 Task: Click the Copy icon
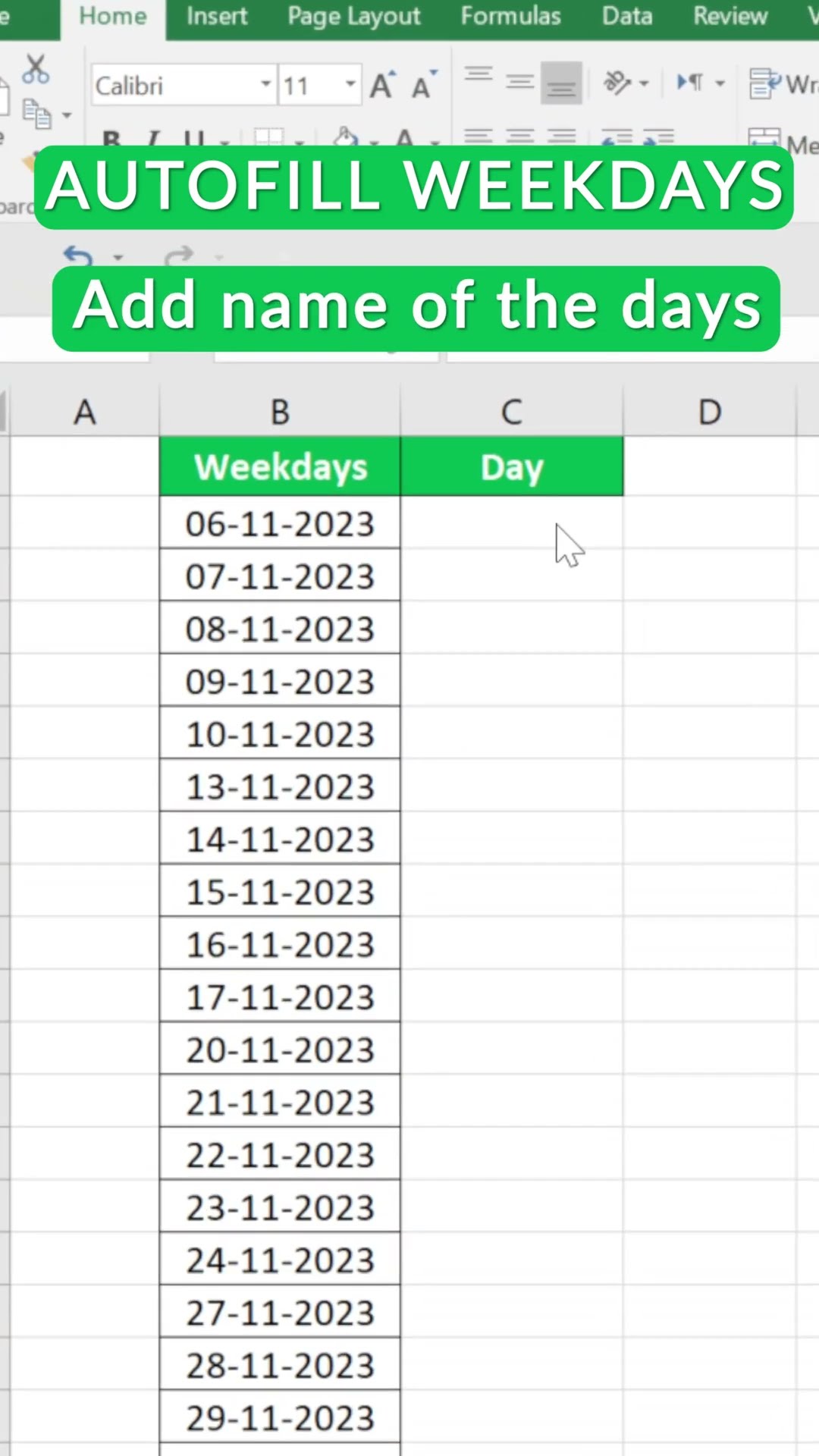click(x=36, y=115)
